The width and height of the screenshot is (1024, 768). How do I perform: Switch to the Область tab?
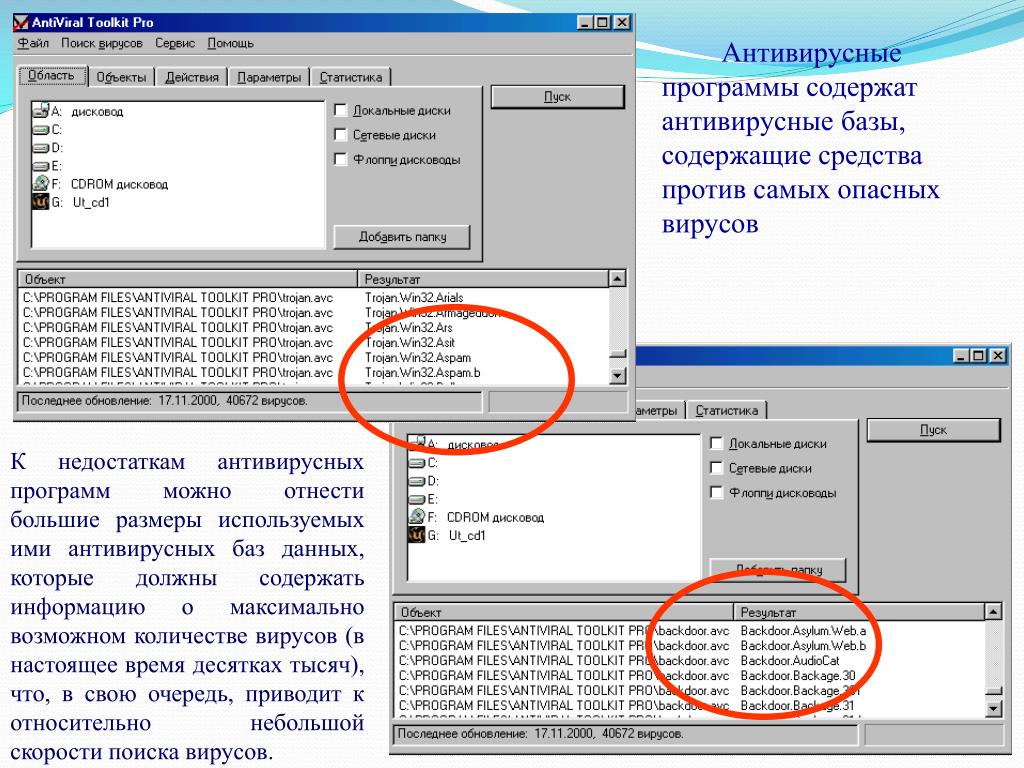pyautogui.click(x=52, y=76)
